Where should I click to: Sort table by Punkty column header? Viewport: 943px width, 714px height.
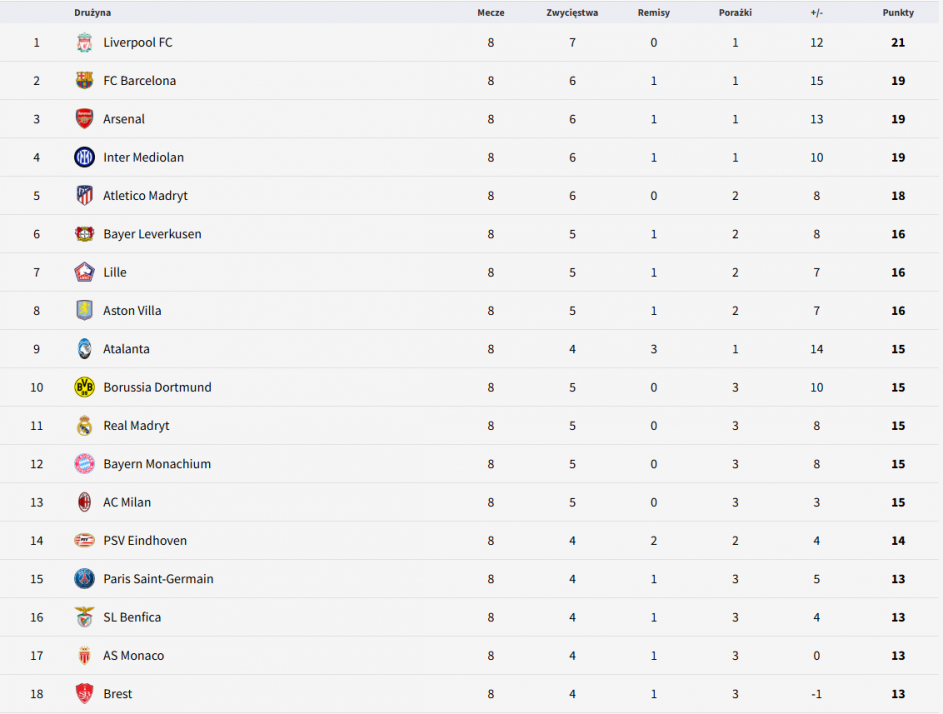pyautogui.click(x=897, y=13)
